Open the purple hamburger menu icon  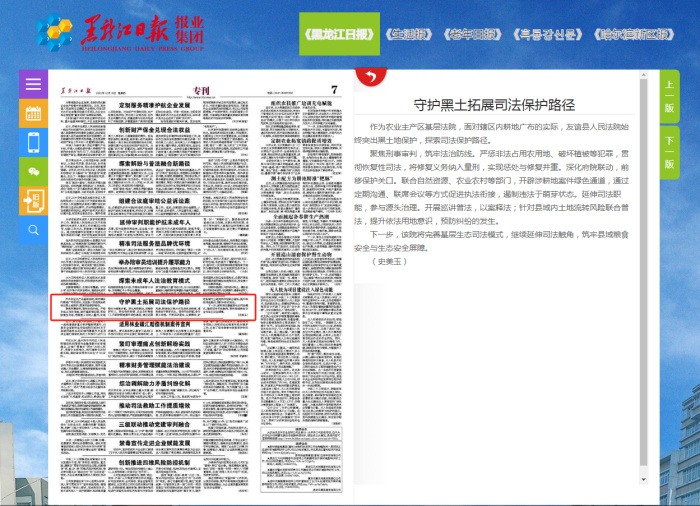(x=33, y=84)
